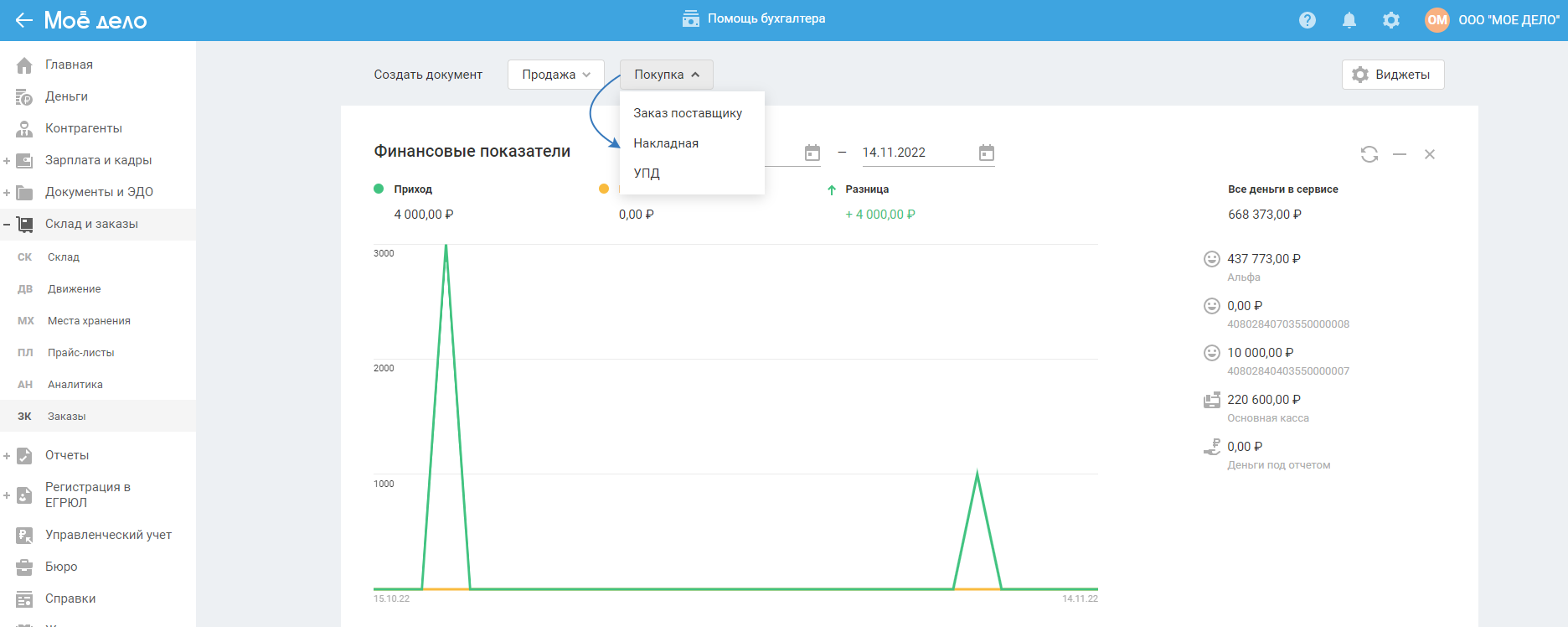The width and height of the screenshot is (1568, 627).
Task: Collapse the Склад и заказы section
Action: pos(7,224)
